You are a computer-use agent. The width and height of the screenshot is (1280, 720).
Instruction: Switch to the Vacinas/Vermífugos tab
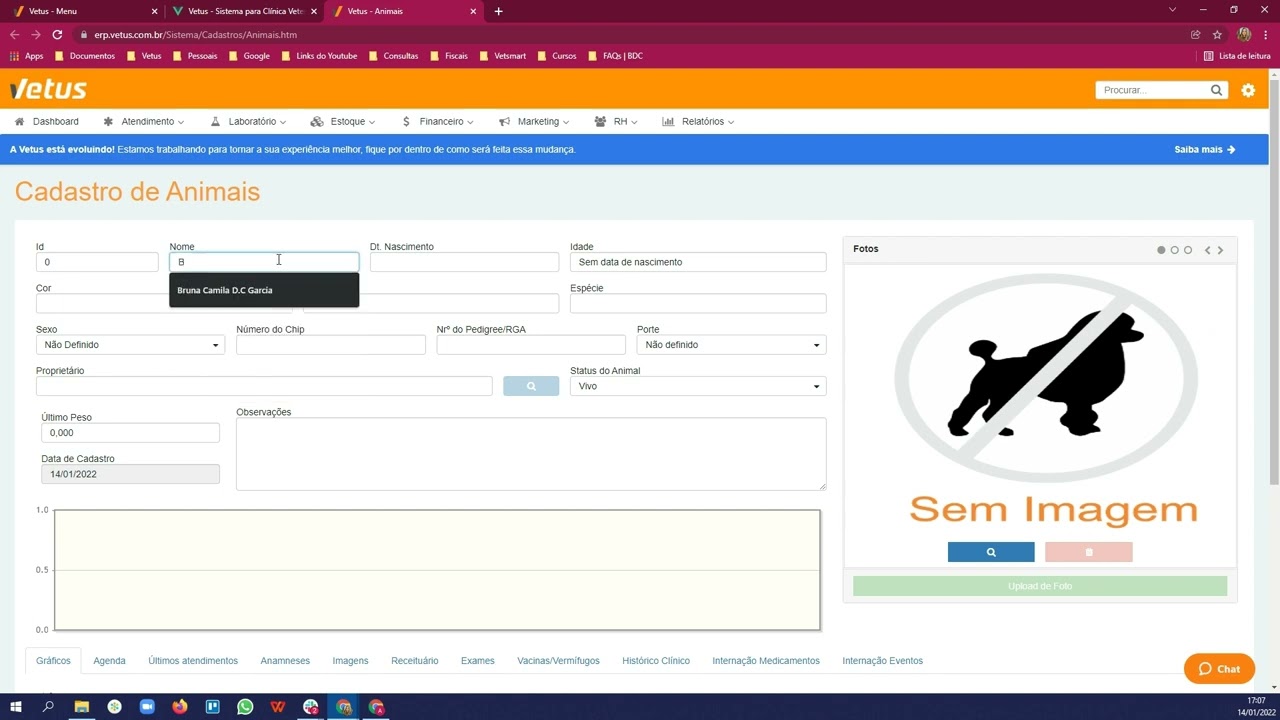click(x=558, y=661)
